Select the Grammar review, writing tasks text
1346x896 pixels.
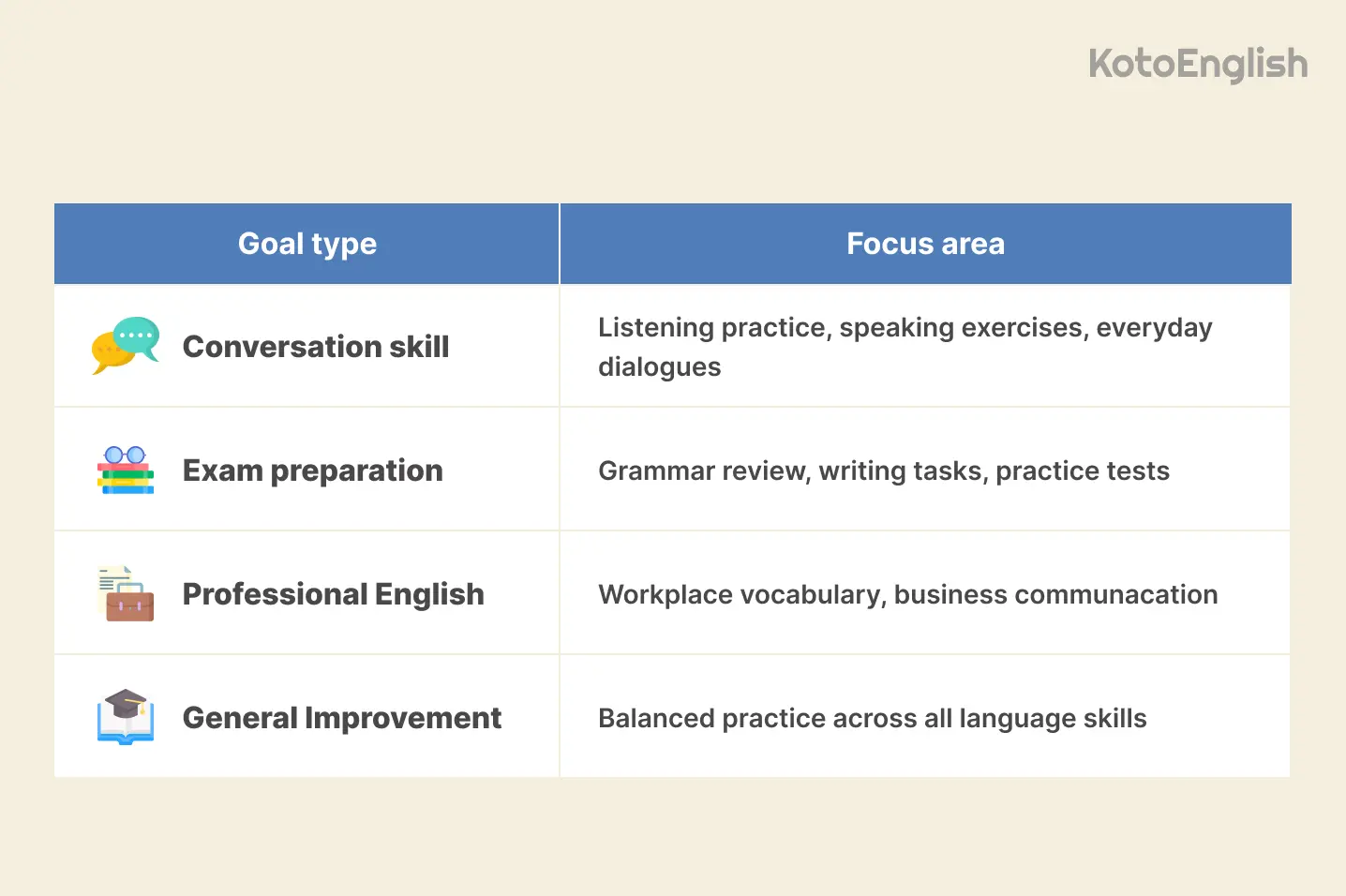(793, 470)
